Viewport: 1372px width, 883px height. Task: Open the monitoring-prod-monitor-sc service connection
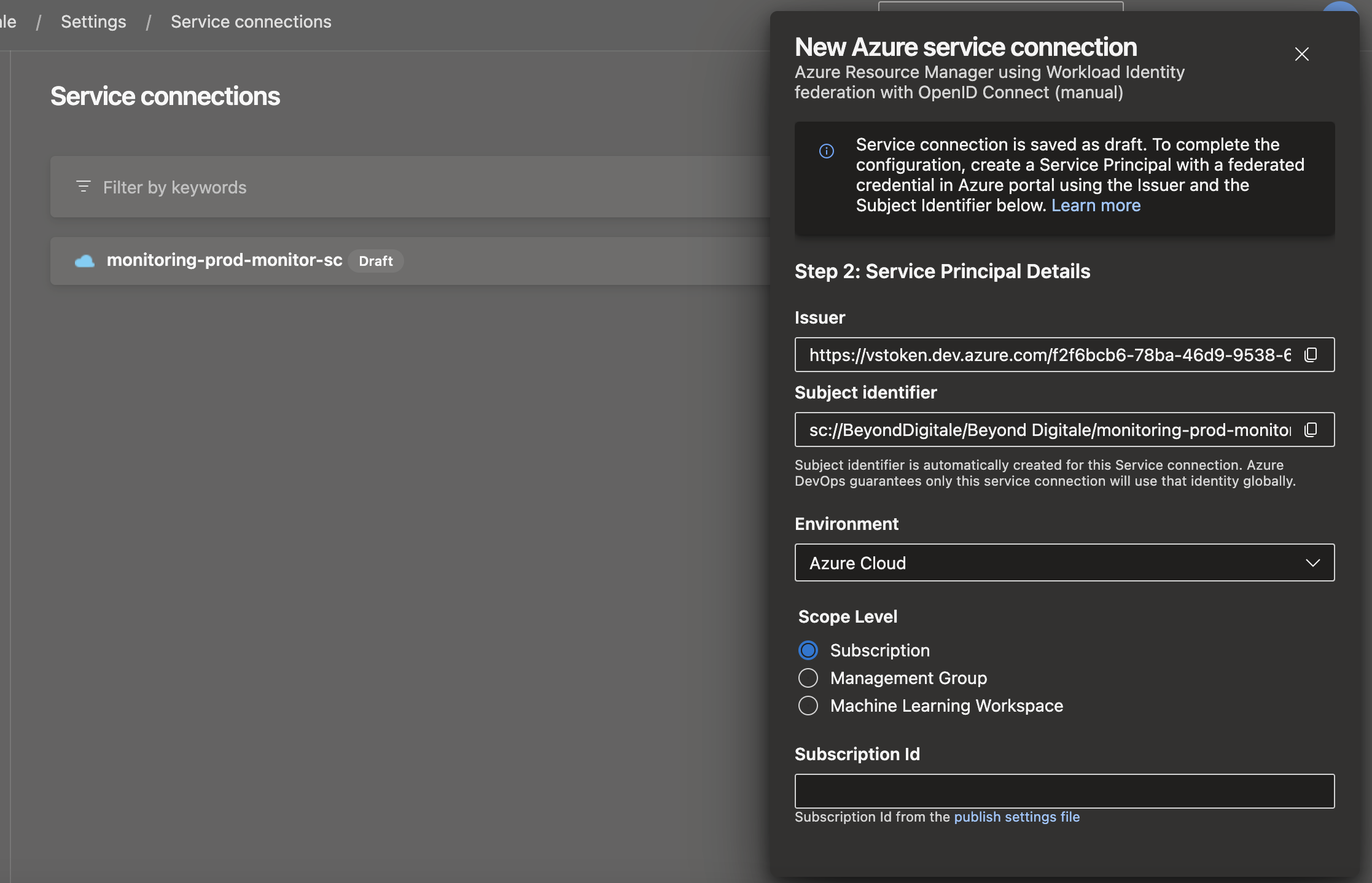[x=224, y=260]
